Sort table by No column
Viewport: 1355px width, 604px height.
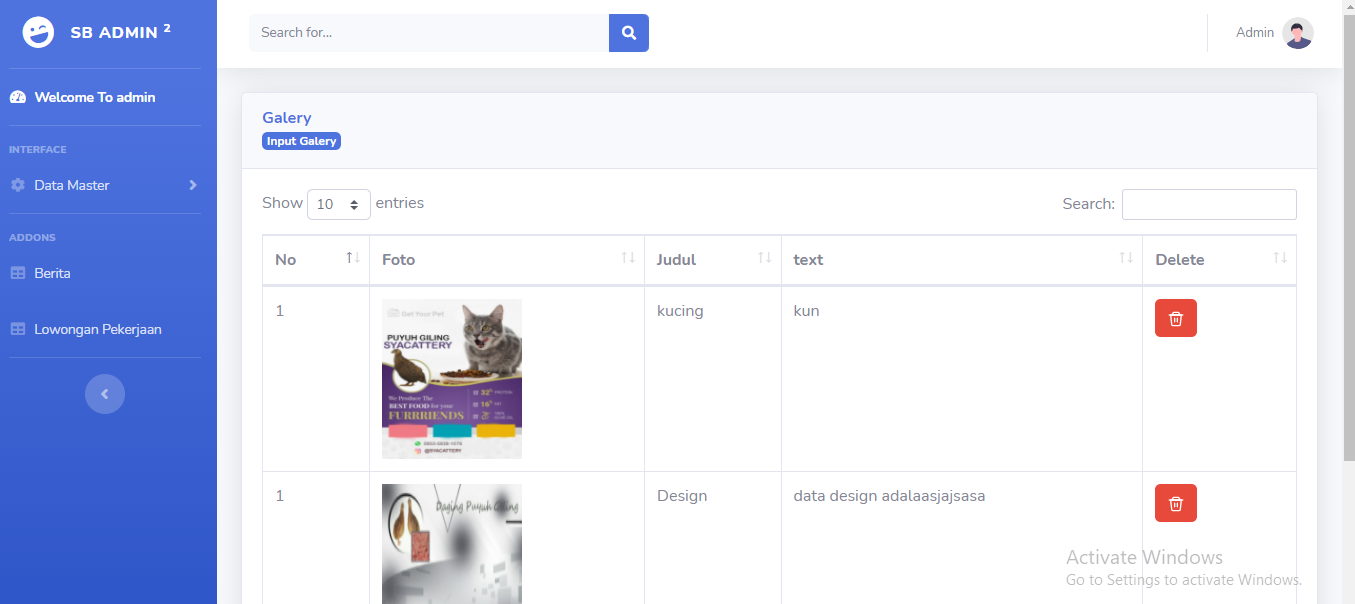pyautogui.click(x=316, y=260)
